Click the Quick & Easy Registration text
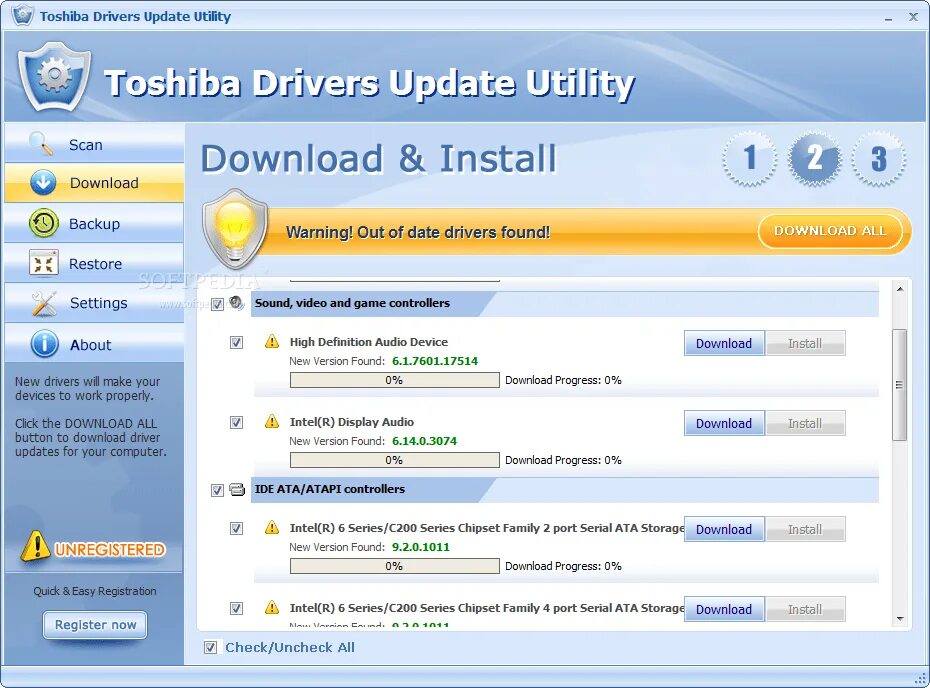Viewport: 930px width, 688px height. pyautogui.click(x=95, y=591)
